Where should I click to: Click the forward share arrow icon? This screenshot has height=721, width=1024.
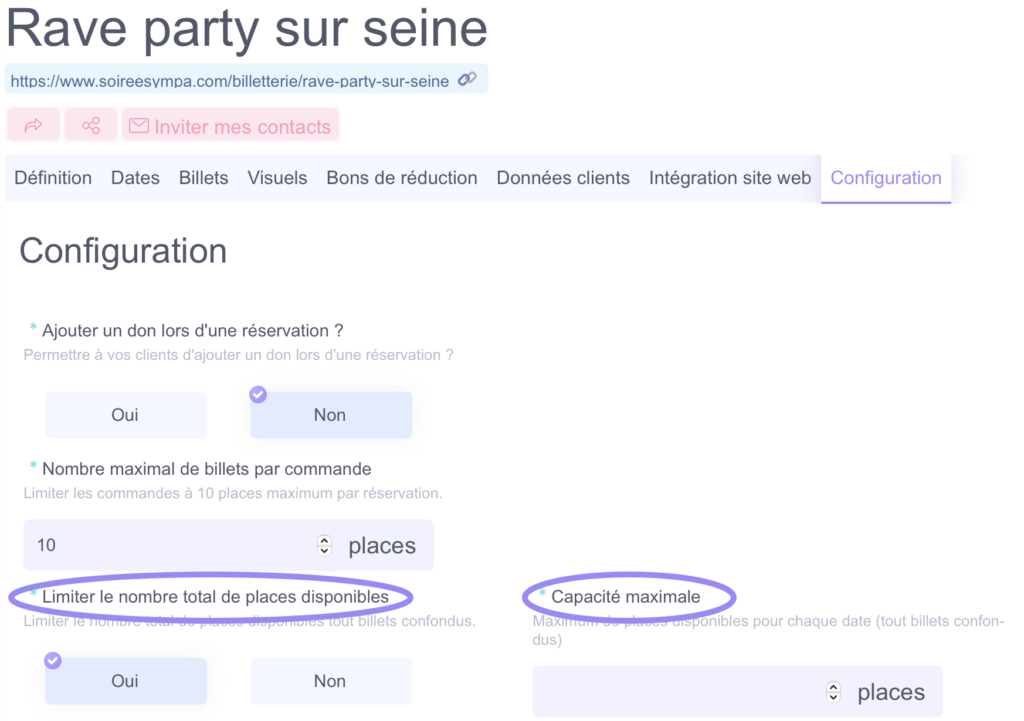(33, 126)
